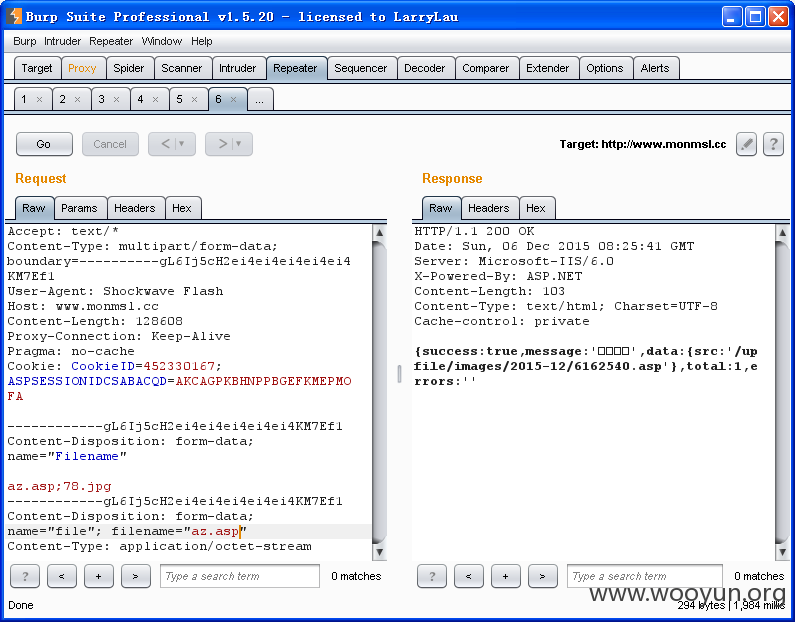Click the CookieID value 452330167
The image size is (795, 622).
[x=178, y=366]
